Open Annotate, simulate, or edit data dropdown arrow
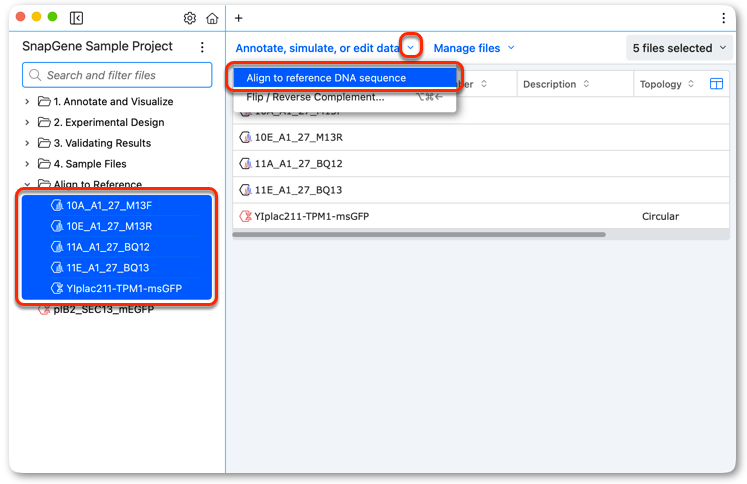Image resolution: width=747 pixels, height=484 pixels. 411,47
